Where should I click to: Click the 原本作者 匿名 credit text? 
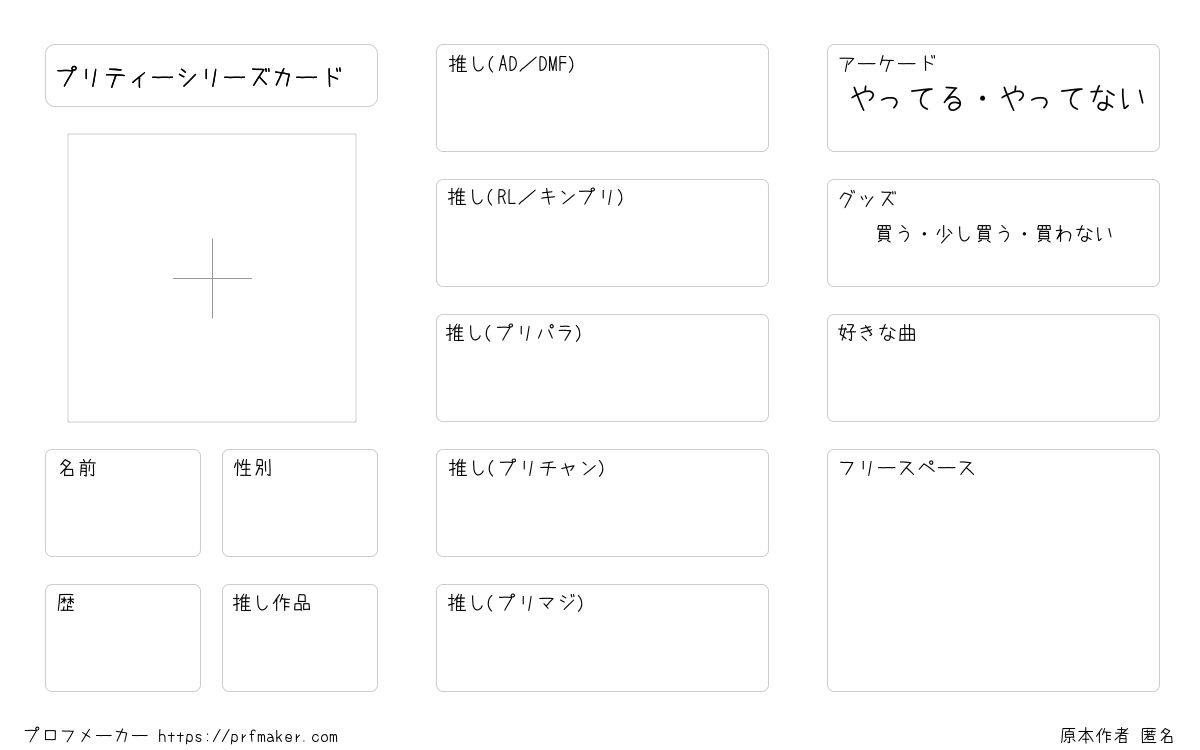[1118, 736]
